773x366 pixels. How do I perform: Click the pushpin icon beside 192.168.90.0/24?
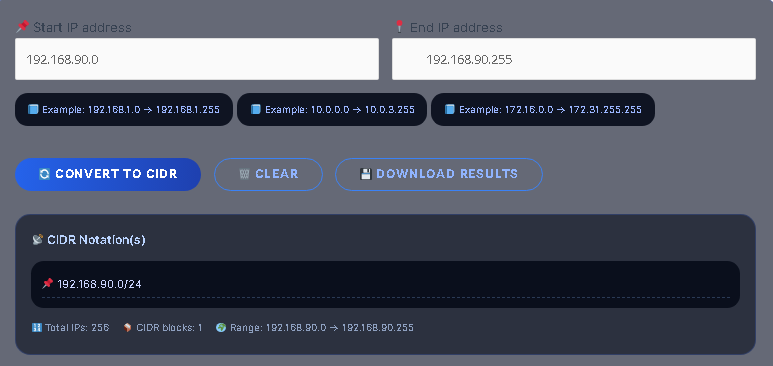click(47, 284)
